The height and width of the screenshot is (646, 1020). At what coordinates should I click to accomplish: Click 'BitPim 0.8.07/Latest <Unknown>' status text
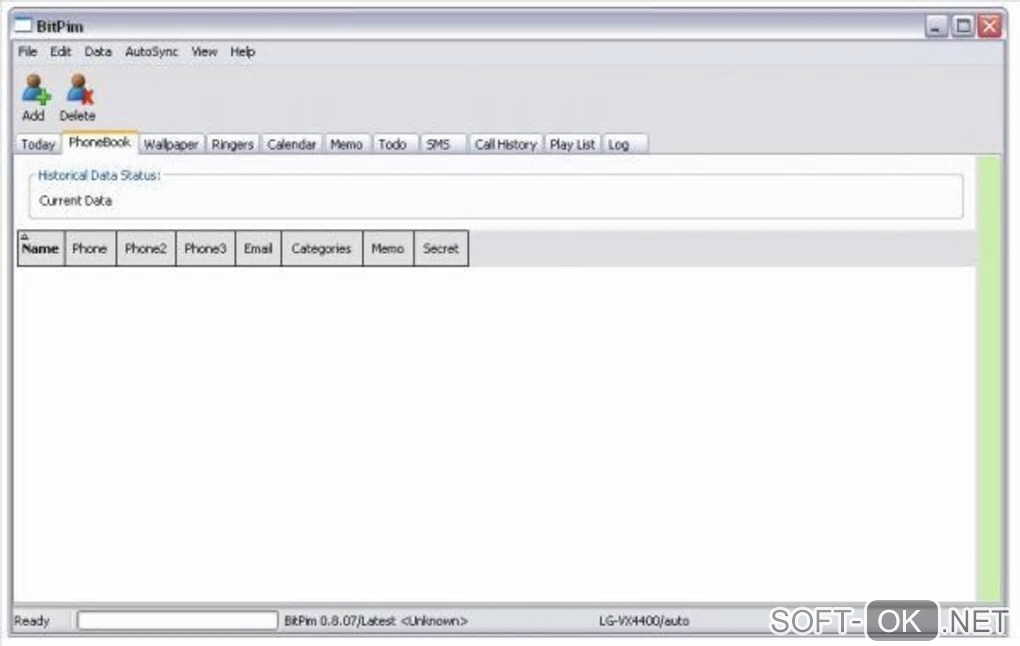click(x=376, y=621)
